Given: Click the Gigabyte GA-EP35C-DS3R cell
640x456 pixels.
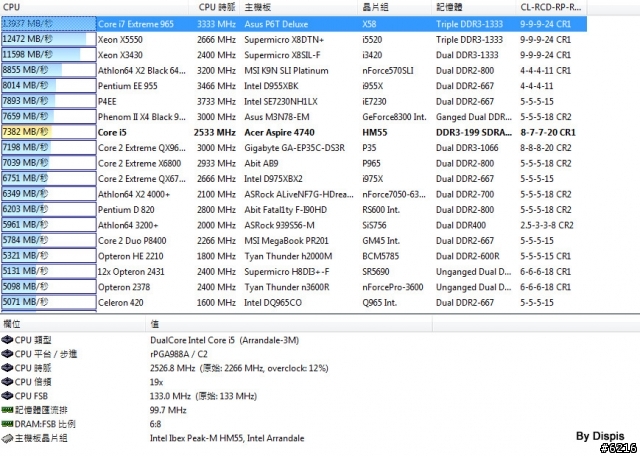Looking at the screenshot, I should (294, 148).
